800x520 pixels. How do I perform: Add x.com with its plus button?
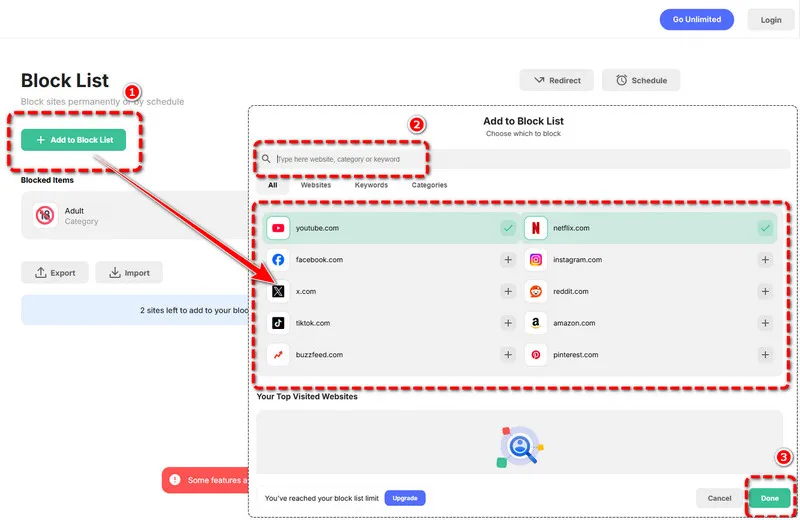pos(508,291)
